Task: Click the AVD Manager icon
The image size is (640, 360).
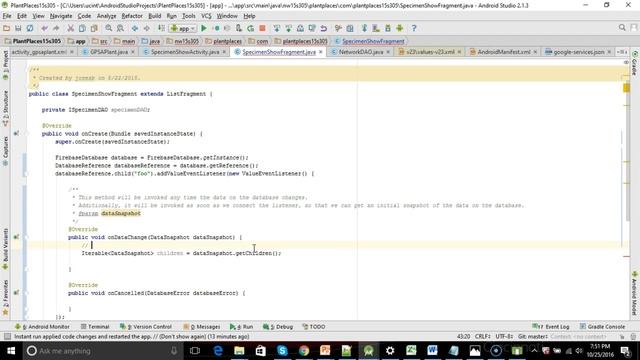Action: click(x=376, y=28)
